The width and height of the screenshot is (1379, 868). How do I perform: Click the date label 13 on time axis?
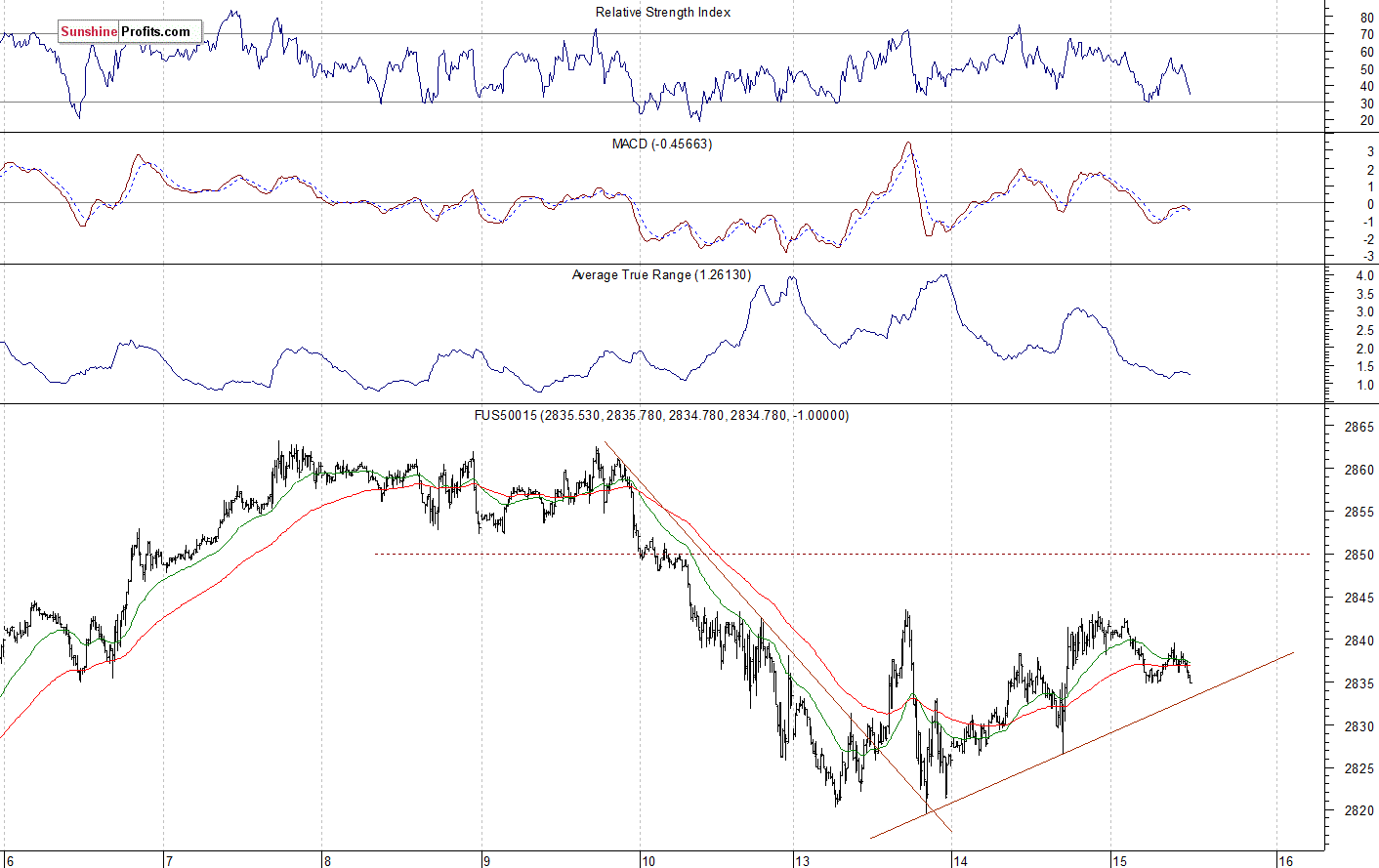tap(802, 860)
